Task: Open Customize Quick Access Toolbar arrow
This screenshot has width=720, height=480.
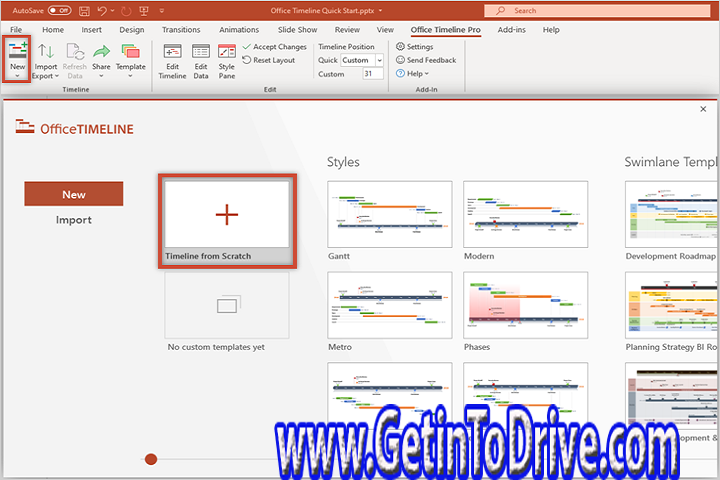Action: pyautogui.click(x=162, y=11)
